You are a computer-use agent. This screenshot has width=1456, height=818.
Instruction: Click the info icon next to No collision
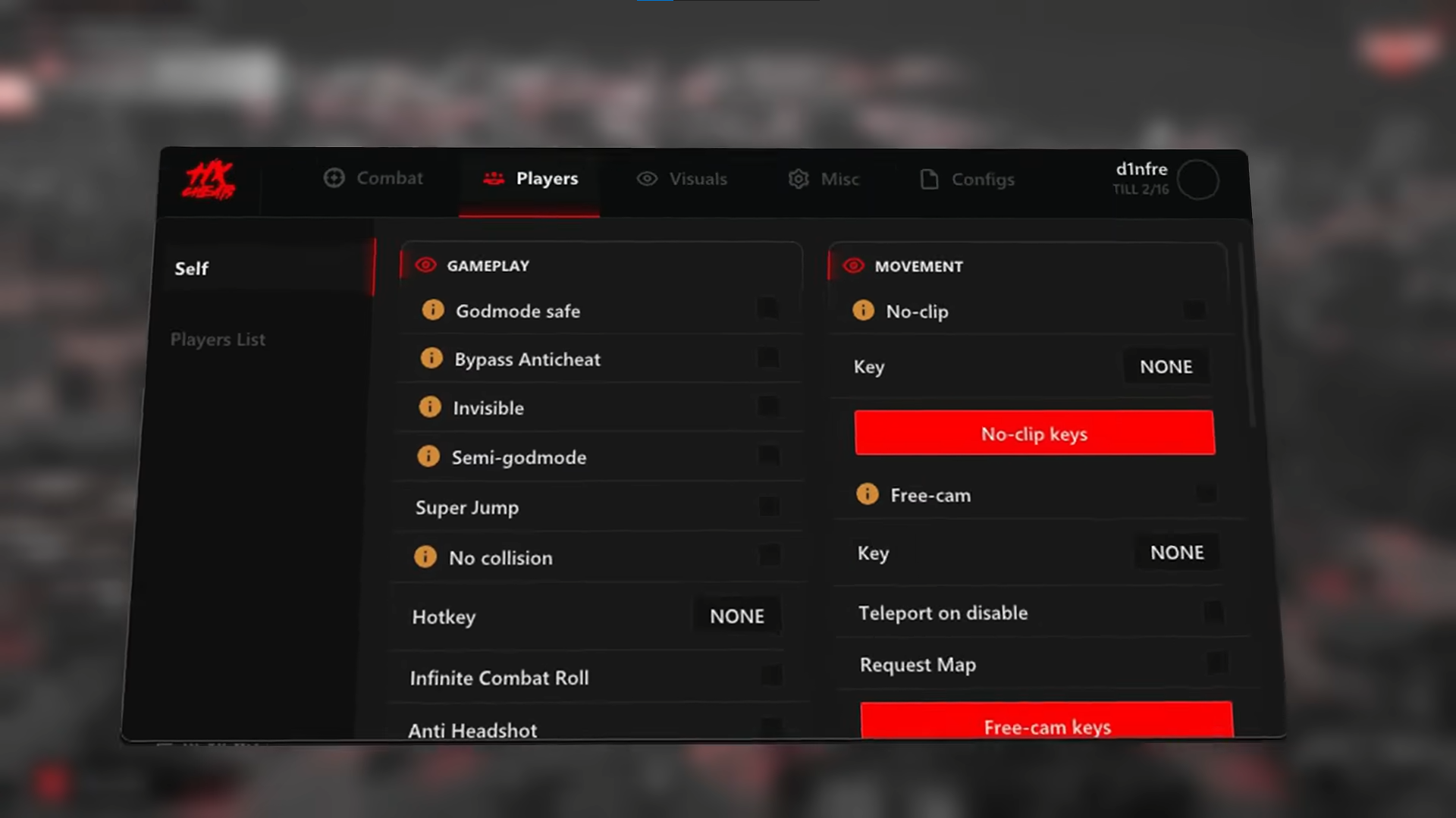click(x=425, y=556)
